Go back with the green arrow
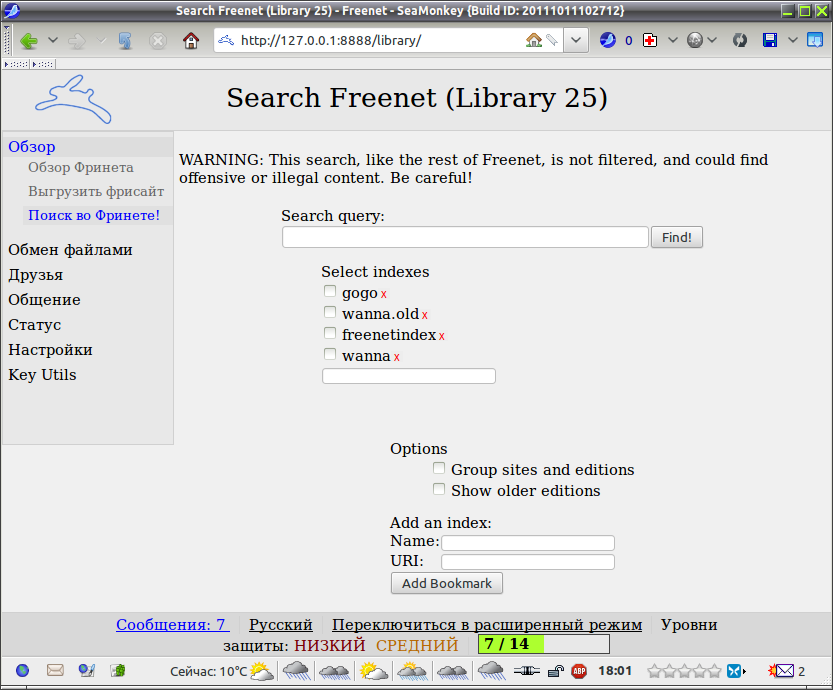833x690 pixels. pyautogui.click(x=29, y=40)
